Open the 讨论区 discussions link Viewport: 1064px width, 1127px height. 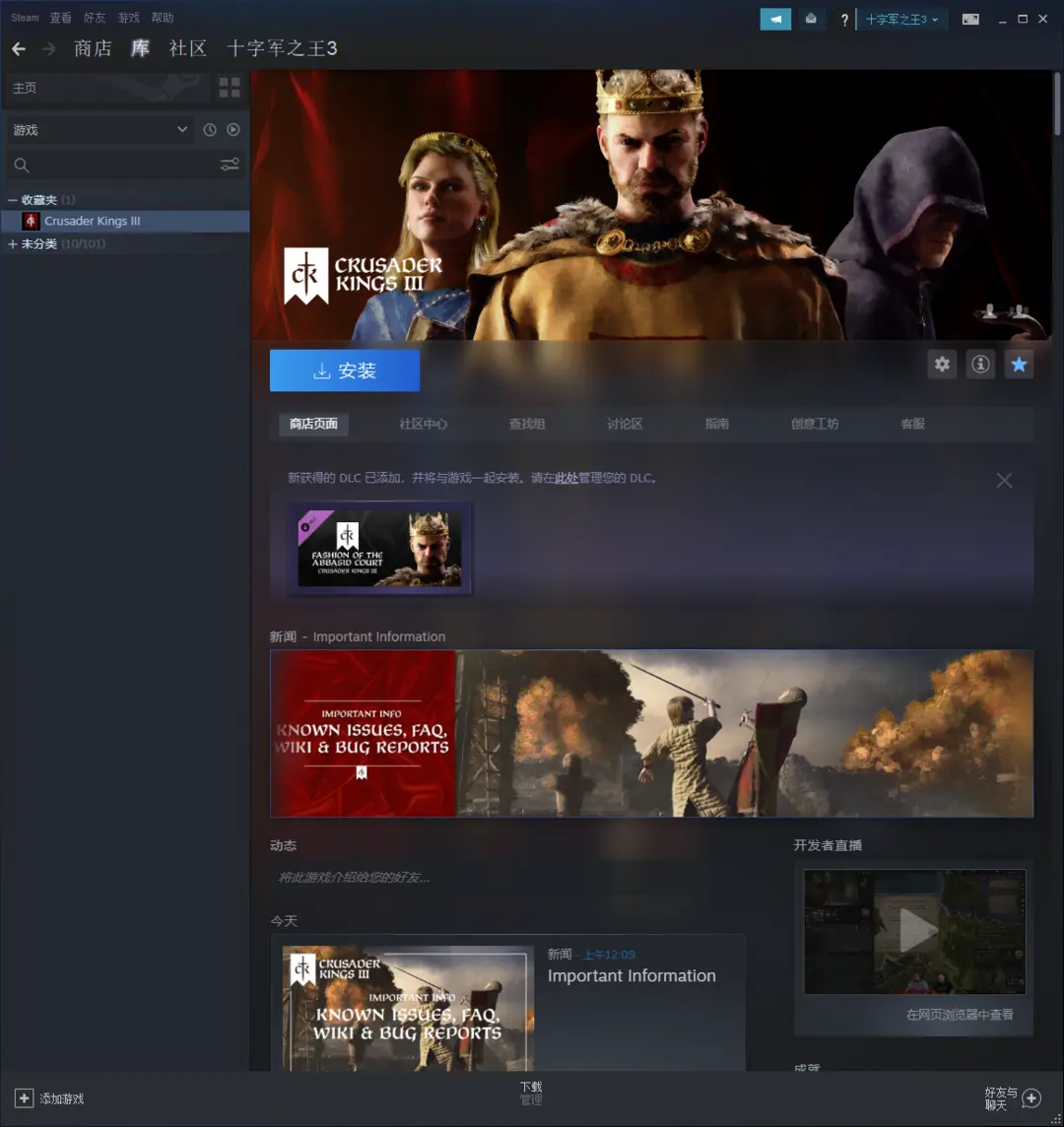(625, 424)
